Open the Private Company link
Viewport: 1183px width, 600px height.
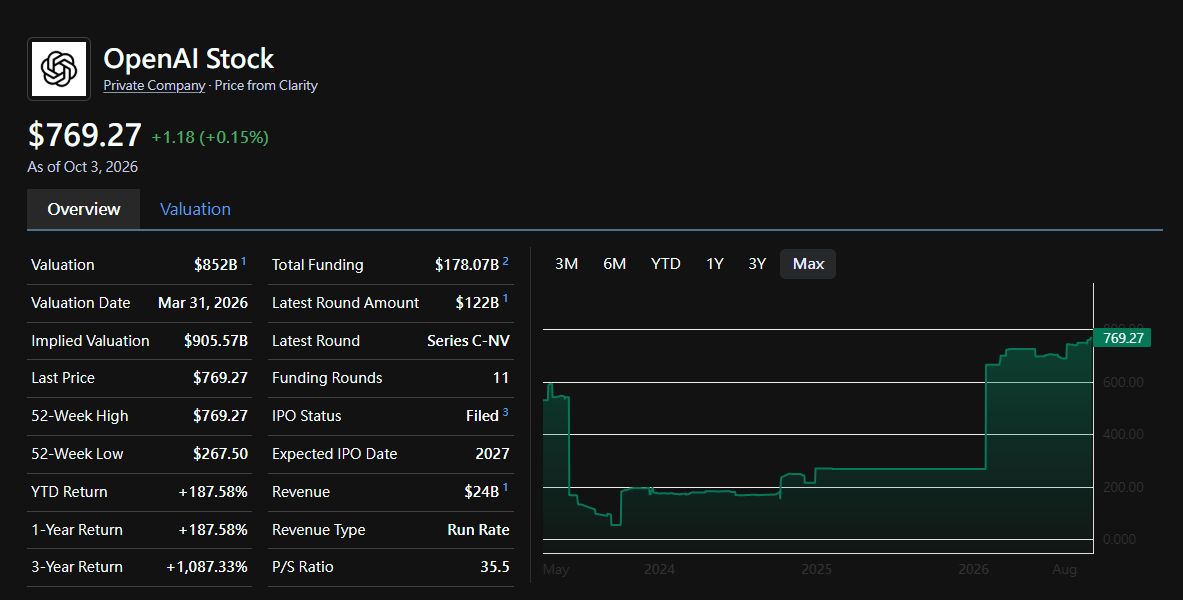click(154, 85)
